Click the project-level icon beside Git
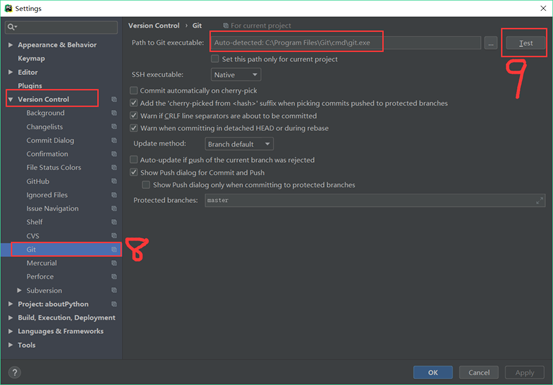The width and height of the screenshot is (553, 385). pos(114,249)
